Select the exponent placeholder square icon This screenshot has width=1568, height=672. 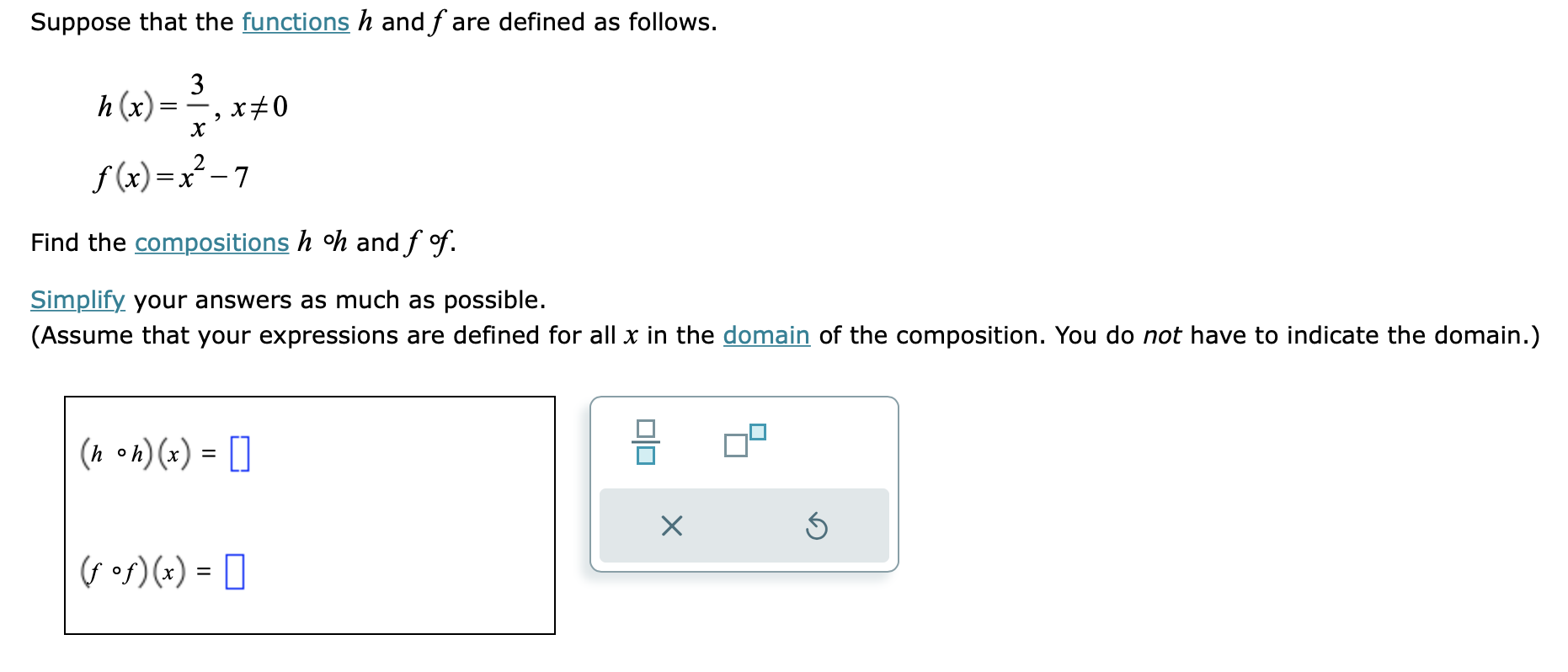pyautogui.click(x=757, y=431)
